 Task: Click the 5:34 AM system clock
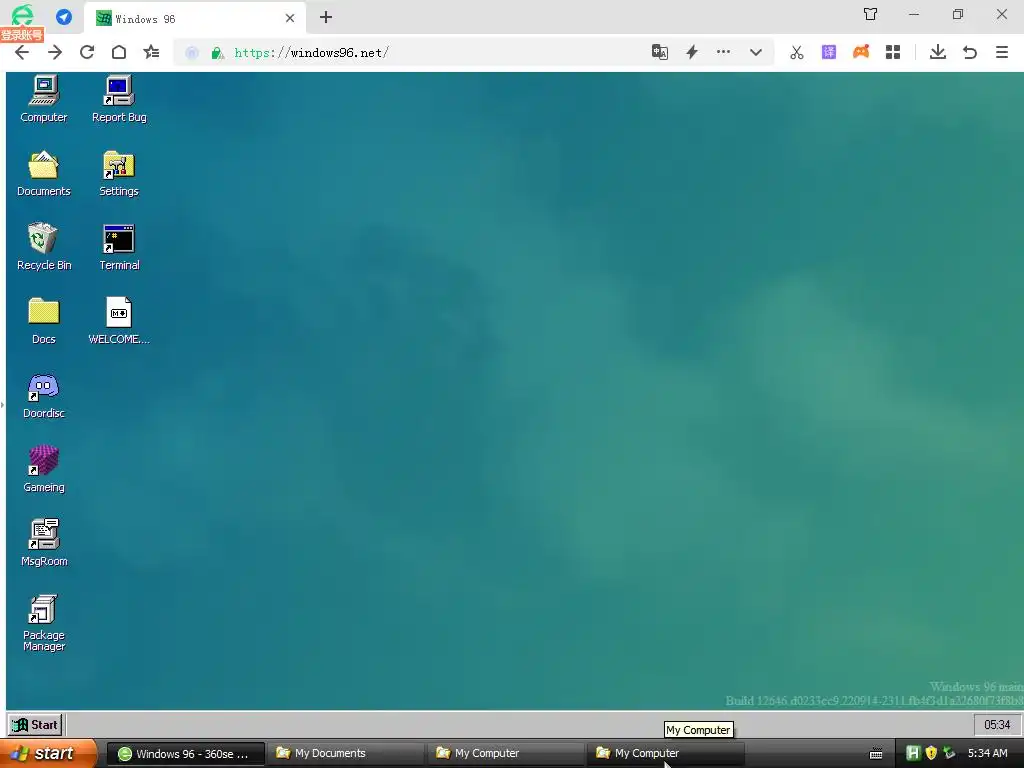pos(987,753)
